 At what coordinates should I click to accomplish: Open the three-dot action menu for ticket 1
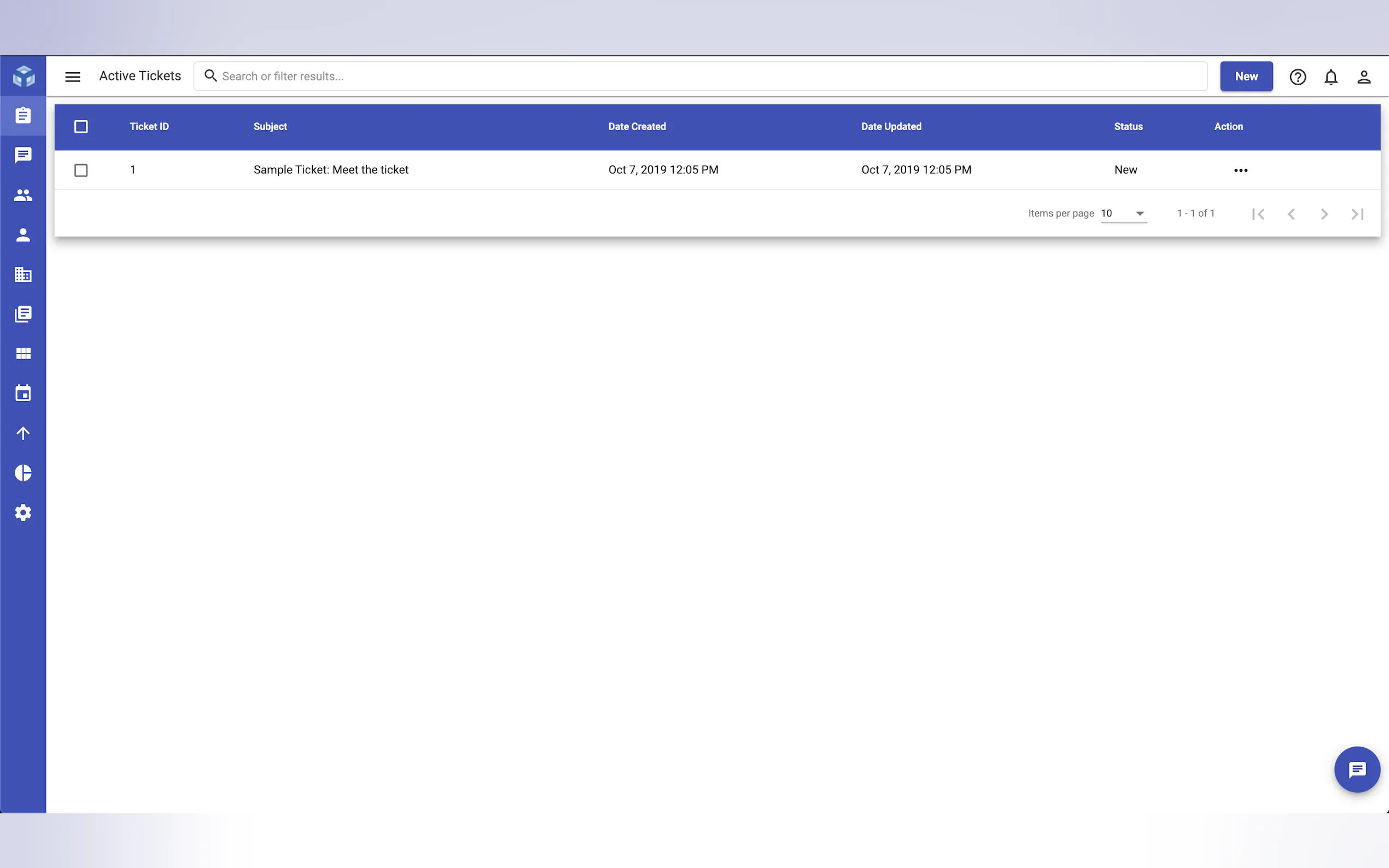click(1240, 170)
